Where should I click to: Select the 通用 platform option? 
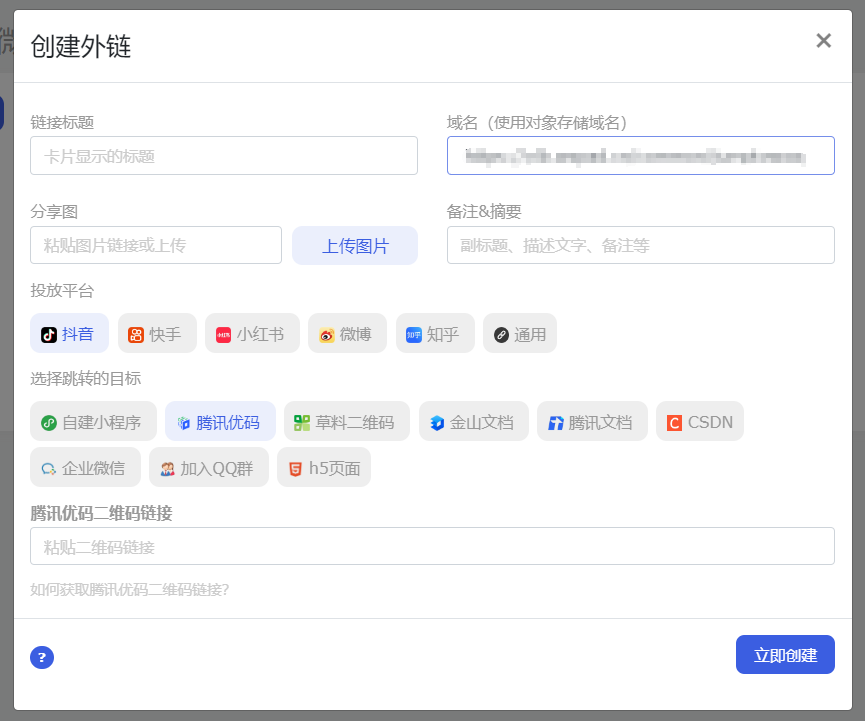[519, 333]
